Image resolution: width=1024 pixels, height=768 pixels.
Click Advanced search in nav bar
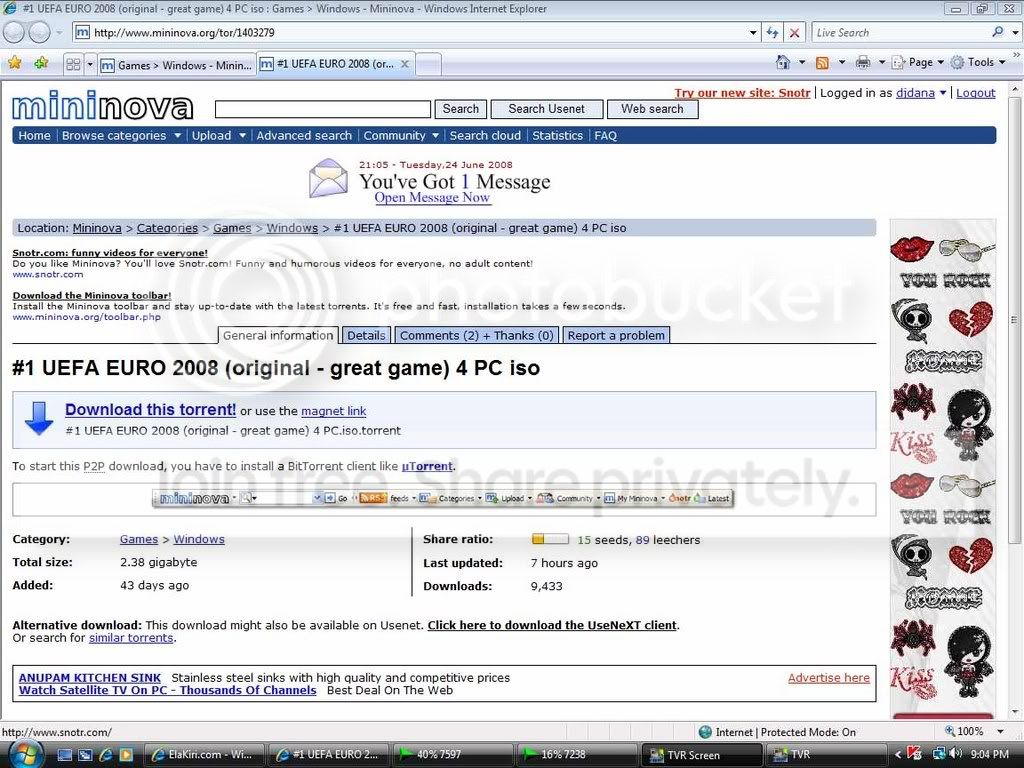[x=304, y=136]
